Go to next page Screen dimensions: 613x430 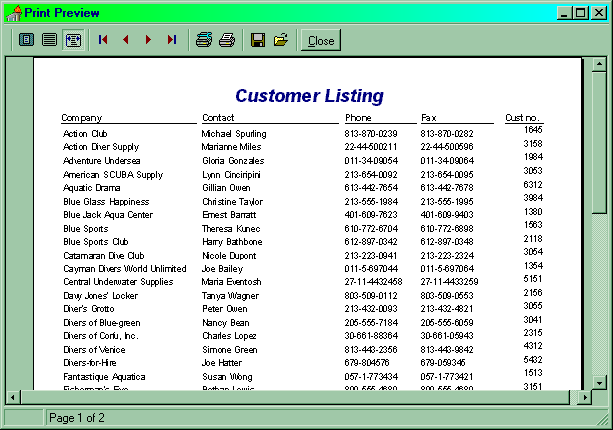click(x=149, y=40)
